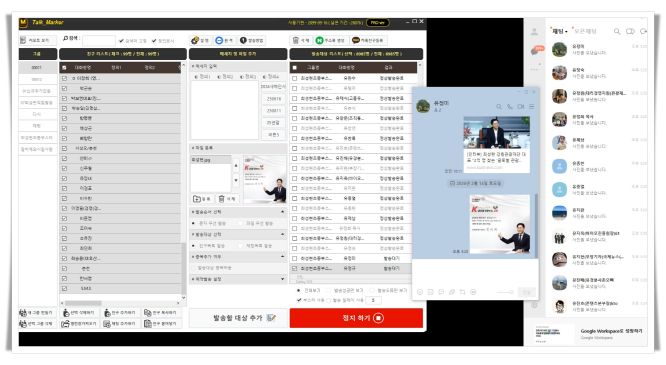Select the 파일 우선 발송 radio option
The image size is (666, 365).
pyautogui.click(x=256, y=223)
